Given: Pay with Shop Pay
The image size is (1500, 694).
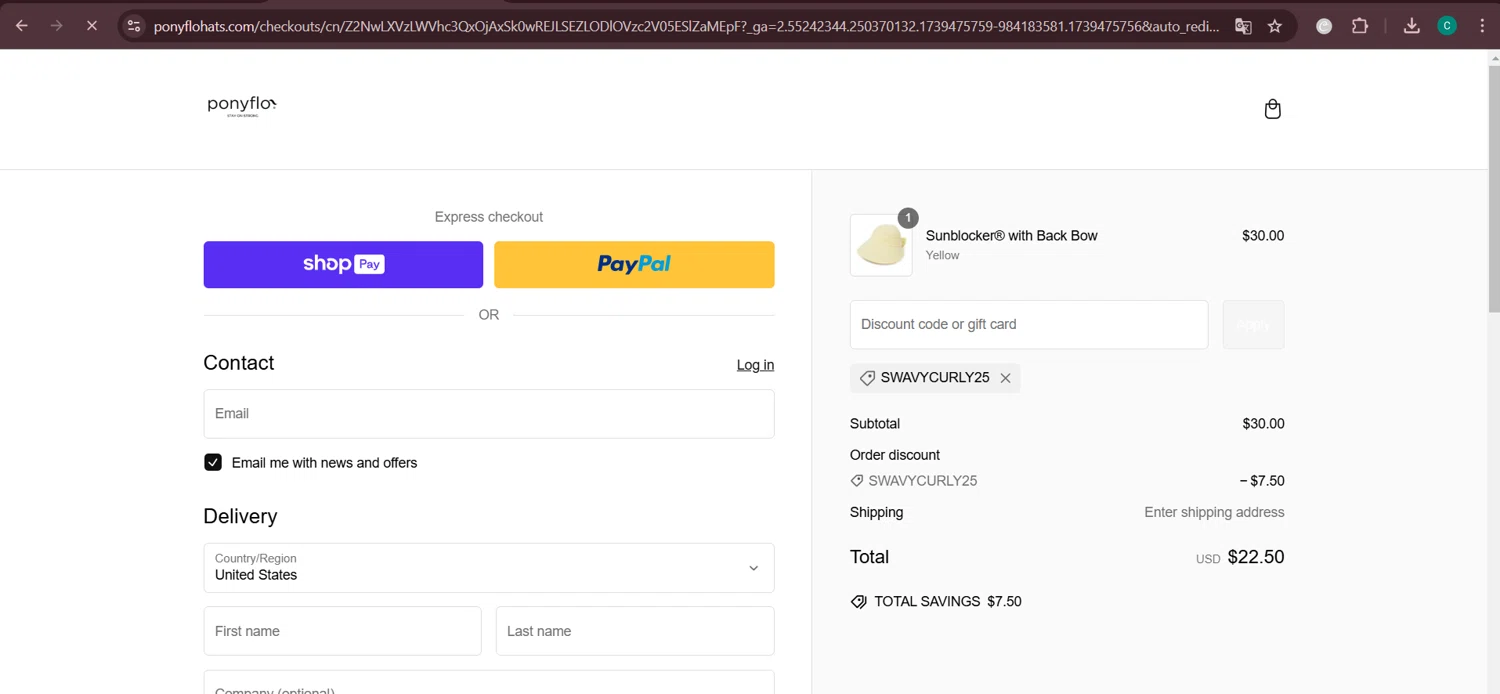Looking at the screenshot, I should click(x=343, y=264).
